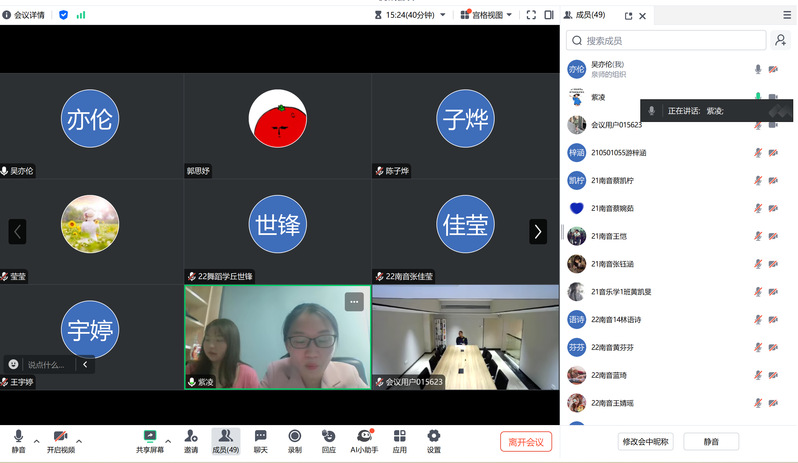The height and width of the screenshot is (463, 798).
Task: Launch the AI小助手 assistant
Action: (364, 440)
